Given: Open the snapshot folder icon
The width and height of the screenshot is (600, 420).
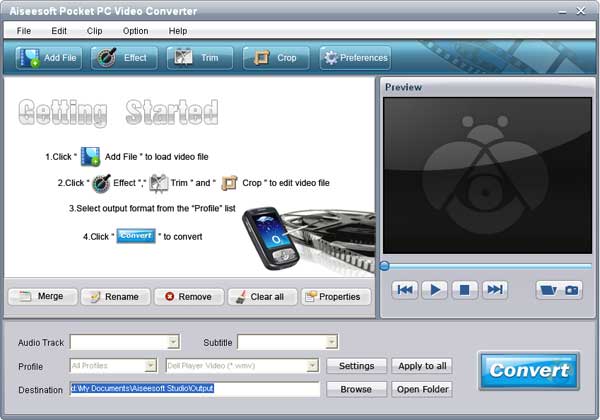Looking at the screenshot, I should [548, 290].
